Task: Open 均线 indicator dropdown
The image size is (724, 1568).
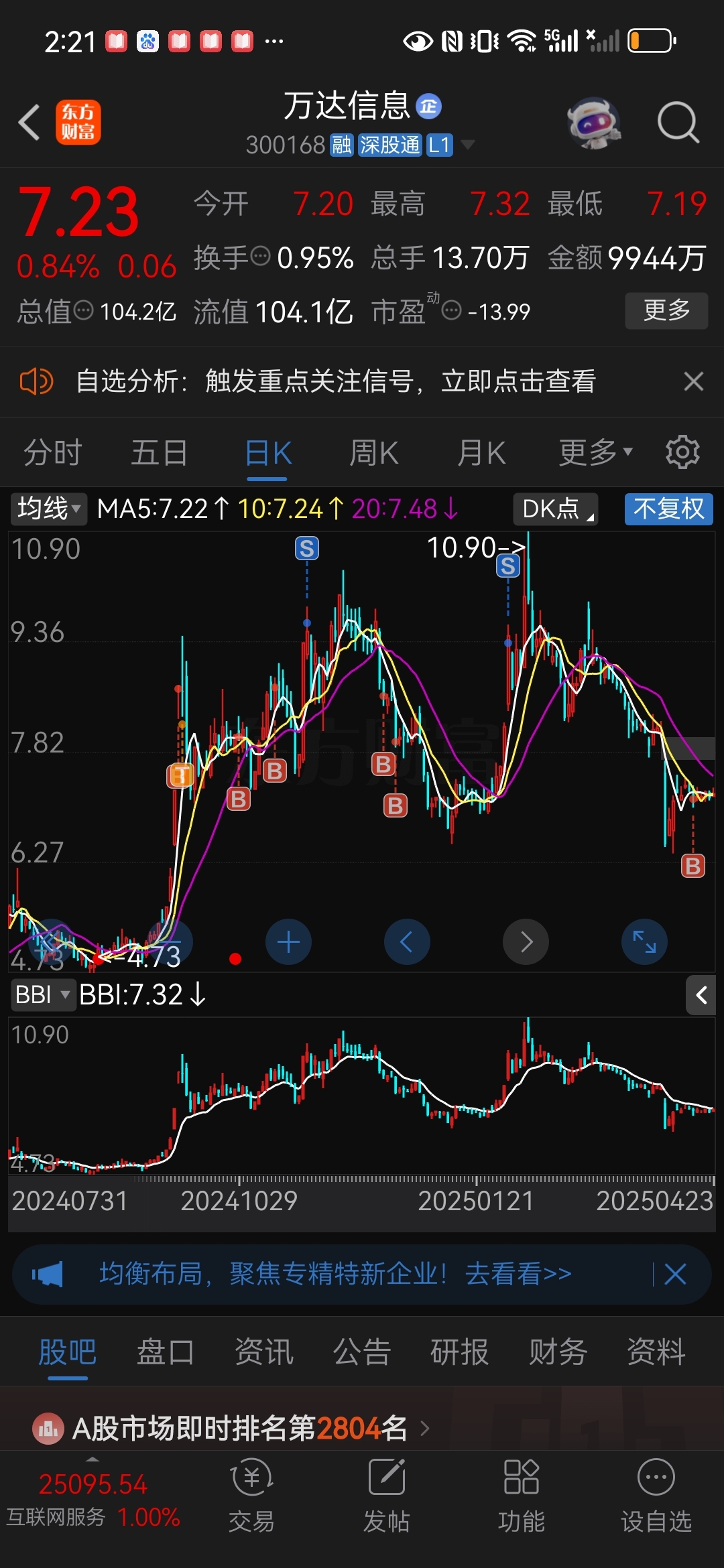Action: click(48, 509)
